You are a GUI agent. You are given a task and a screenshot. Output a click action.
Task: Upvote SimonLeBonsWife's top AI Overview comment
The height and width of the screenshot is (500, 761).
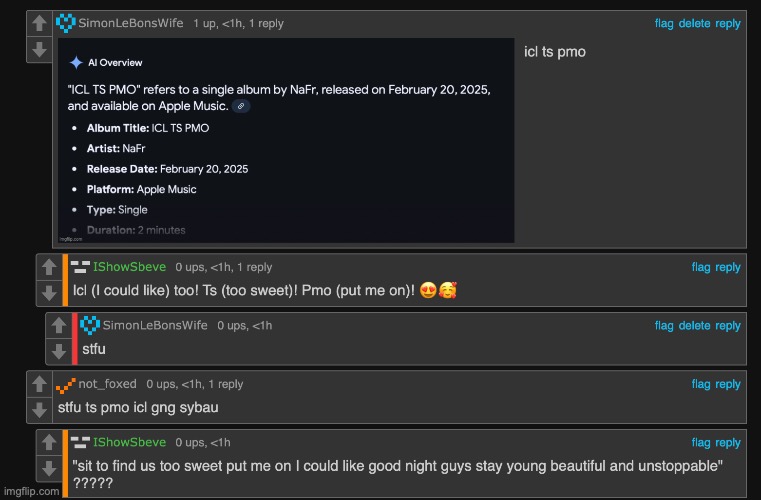tap(38, 23)
